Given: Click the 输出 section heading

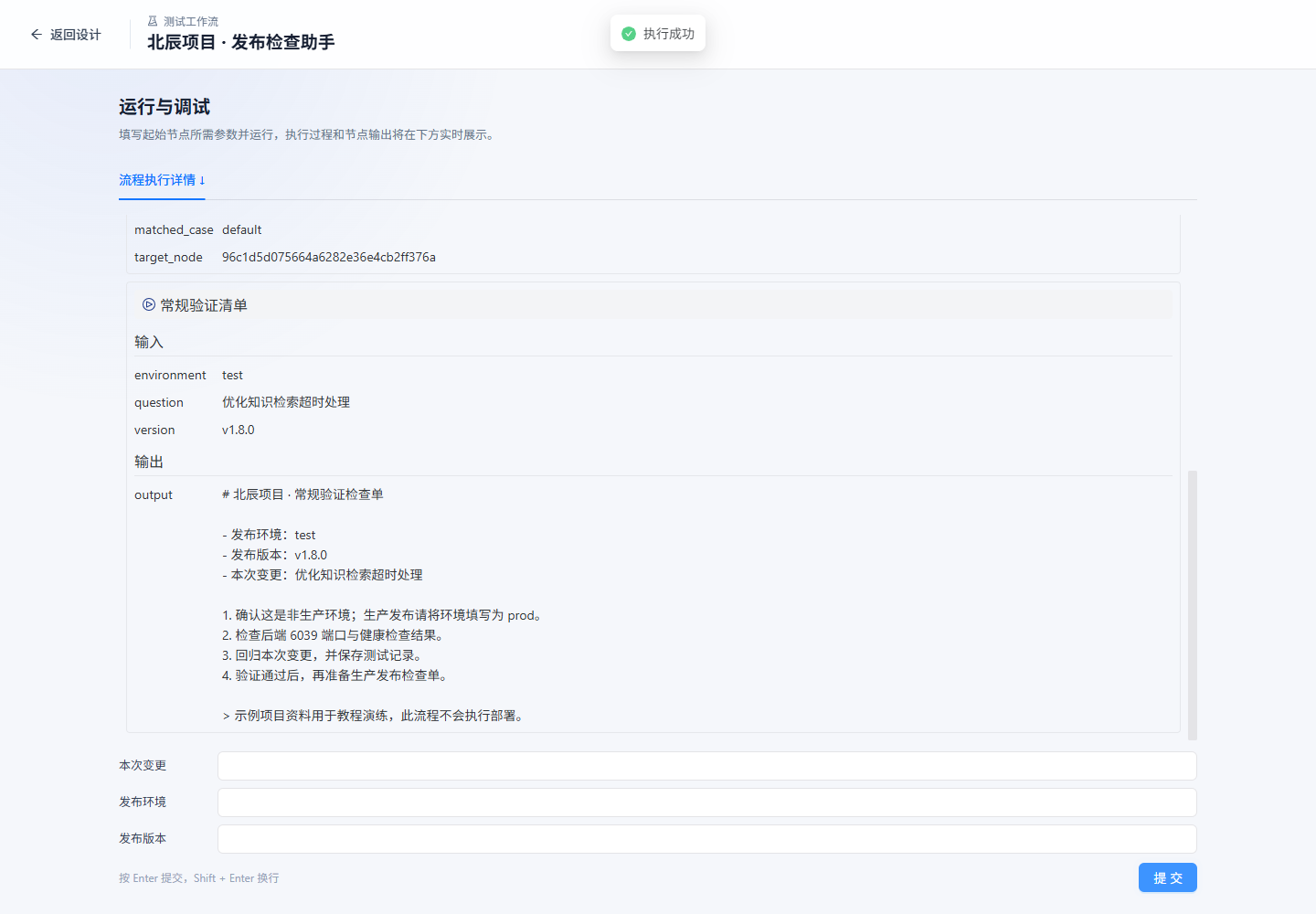Looking at the screenshot, I should pyautogui.click(x=149, y=462).
